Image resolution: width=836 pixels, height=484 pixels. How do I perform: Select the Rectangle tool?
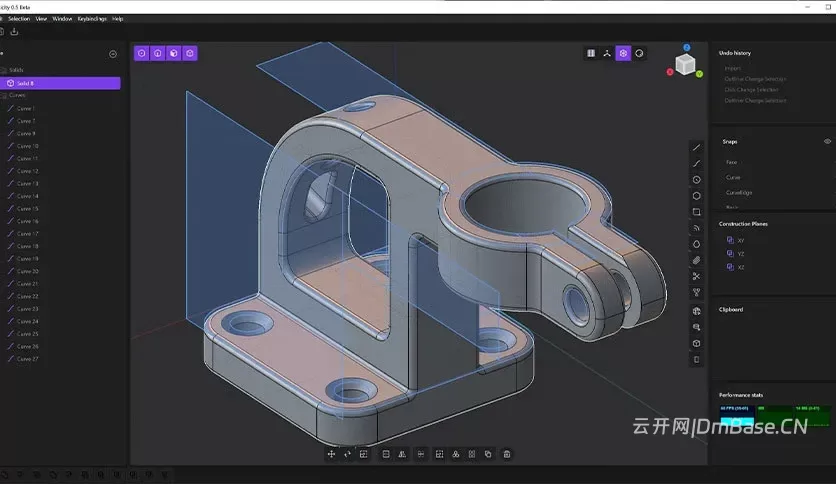pyautogui.click(x=696, y=212)
